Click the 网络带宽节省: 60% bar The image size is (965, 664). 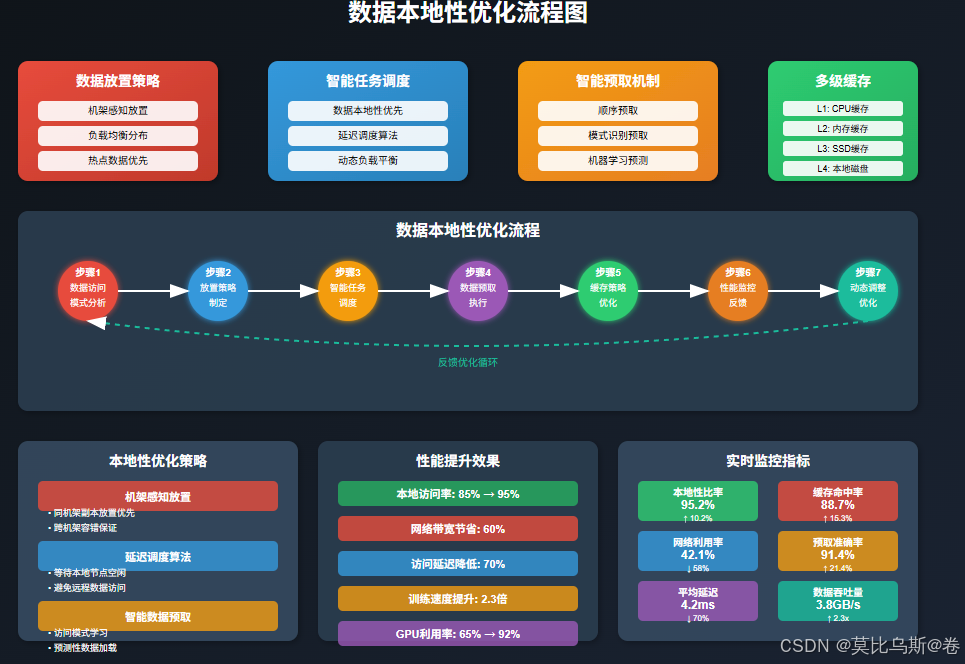coord(458,529)
